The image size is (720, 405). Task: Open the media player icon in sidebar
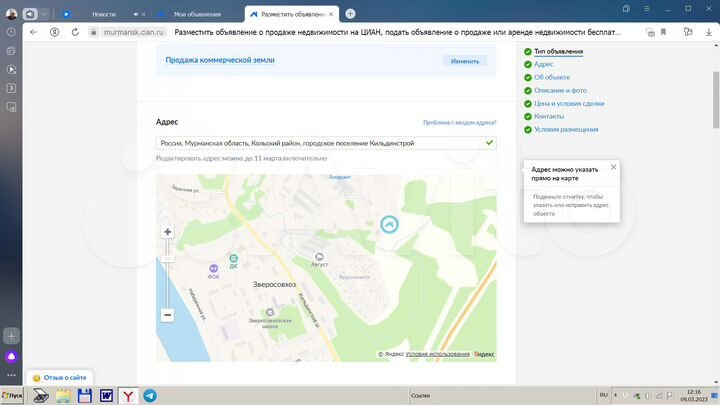click(11, 69)
